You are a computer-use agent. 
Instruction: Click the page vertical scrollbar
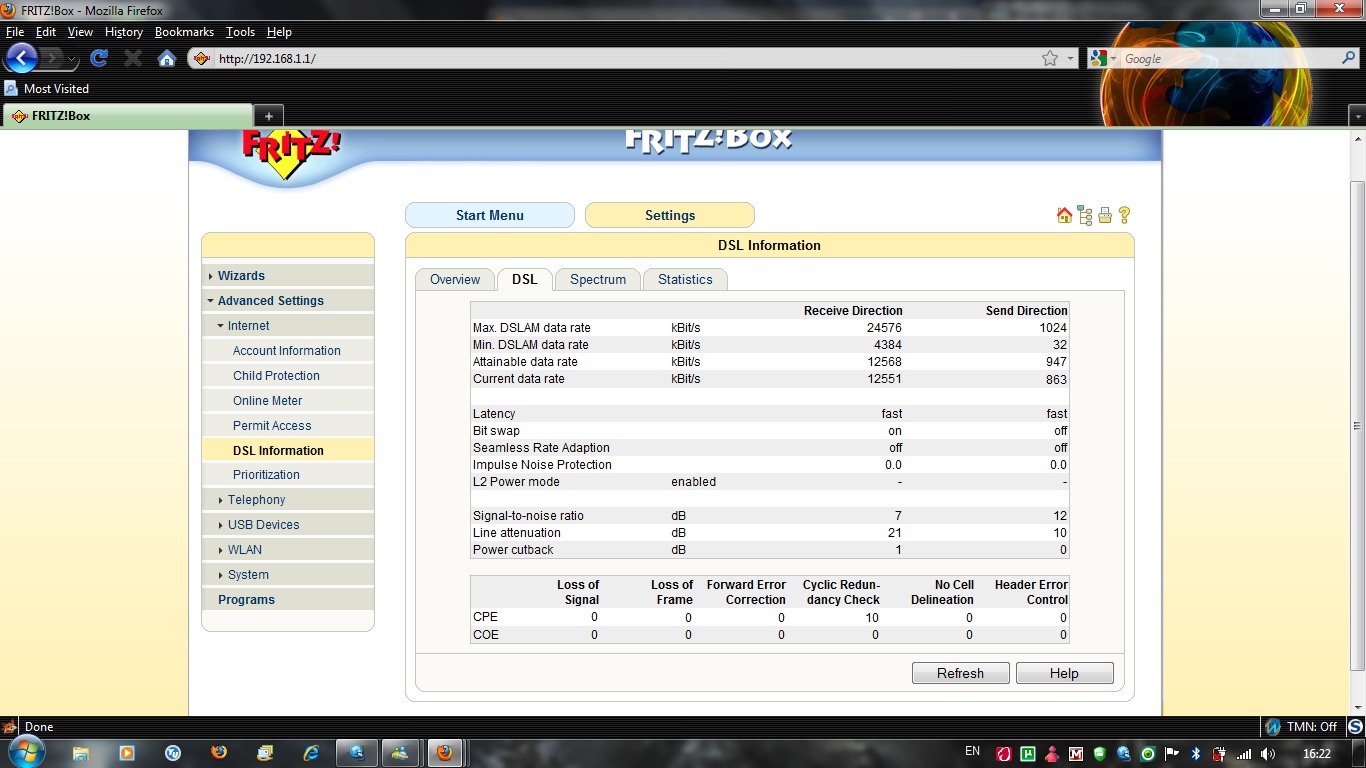pos(1357,425)
